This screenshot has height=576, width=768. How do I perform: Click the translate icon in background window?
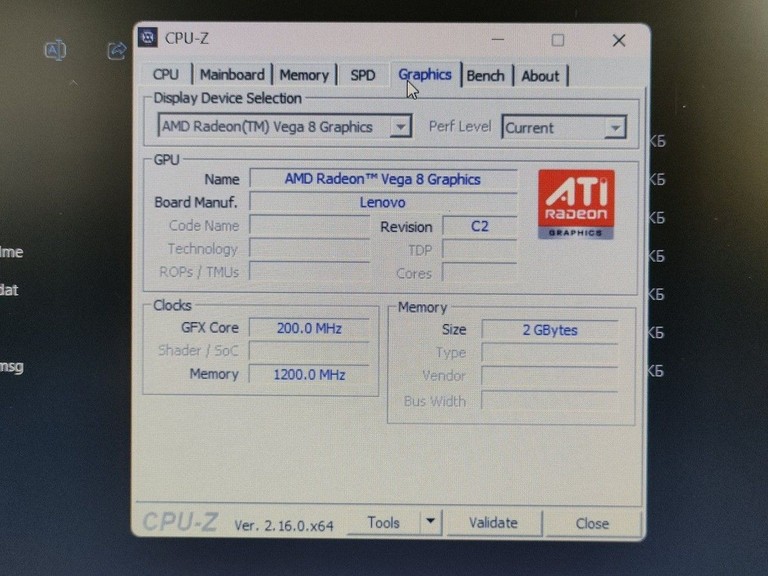point(55,50)
